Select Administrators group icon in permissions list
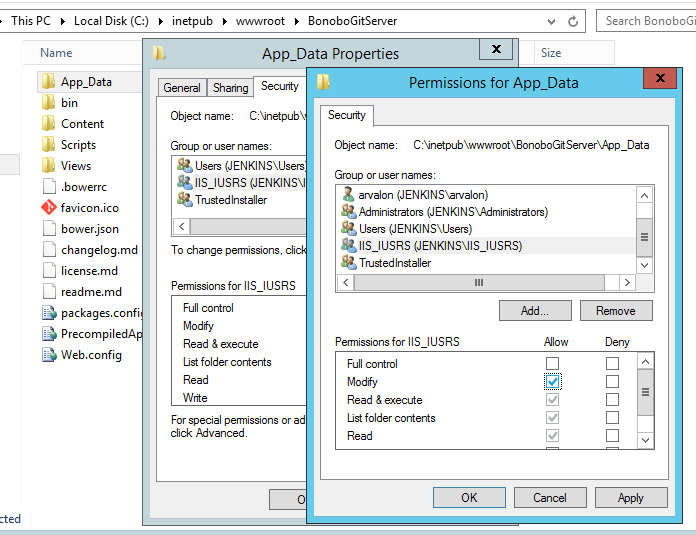The height and width of the screenshot is (535, 696). tap(349, 211)
